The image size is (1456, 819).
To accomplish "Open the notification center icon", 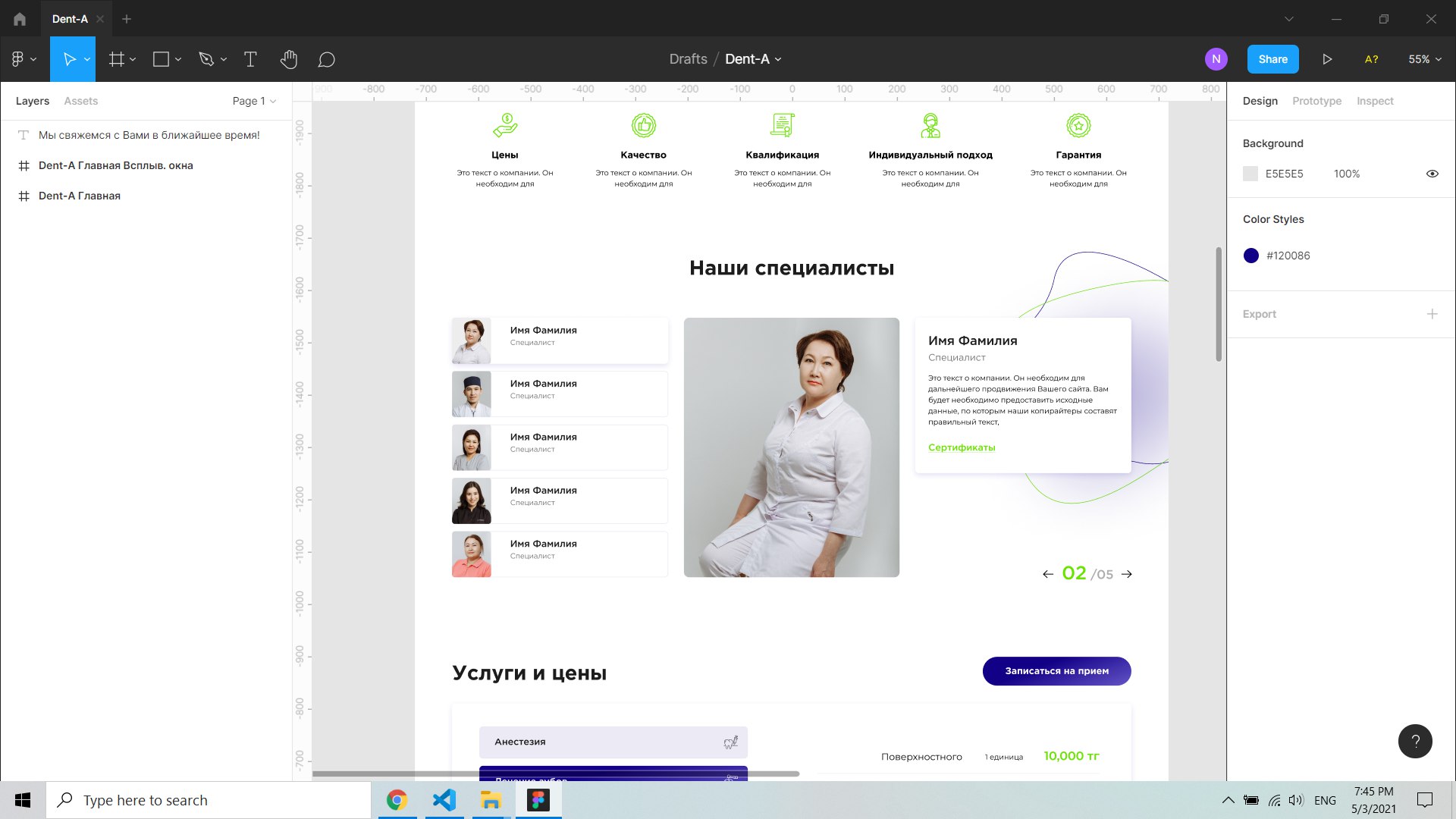I will [x=1425, y=800].
